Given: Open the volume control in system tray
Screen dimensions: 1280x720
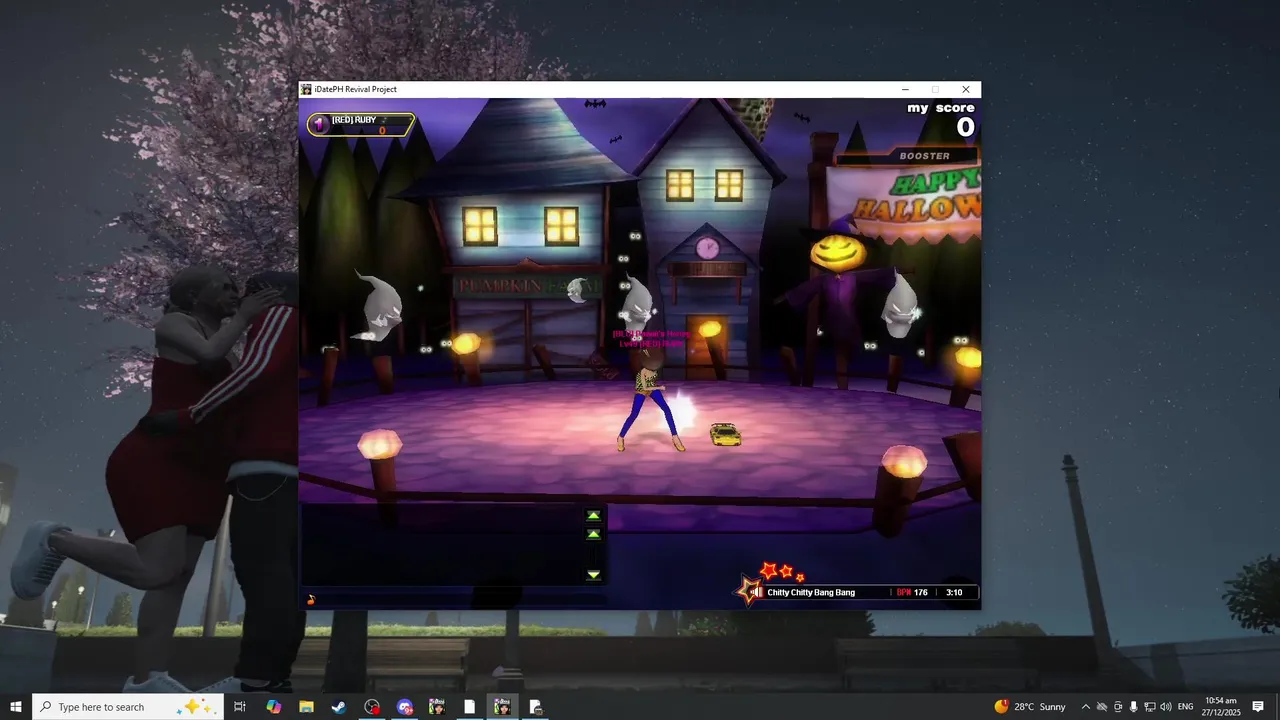Looking at the screenshot, I should pos(1166,707).
